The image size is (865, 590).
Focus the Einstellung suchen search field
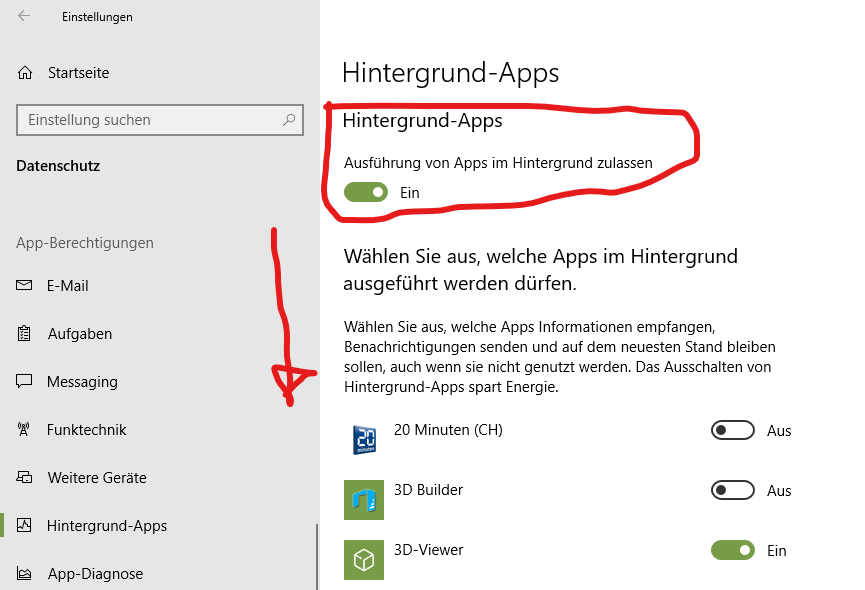pyautogui.click(x=160, y=120)
